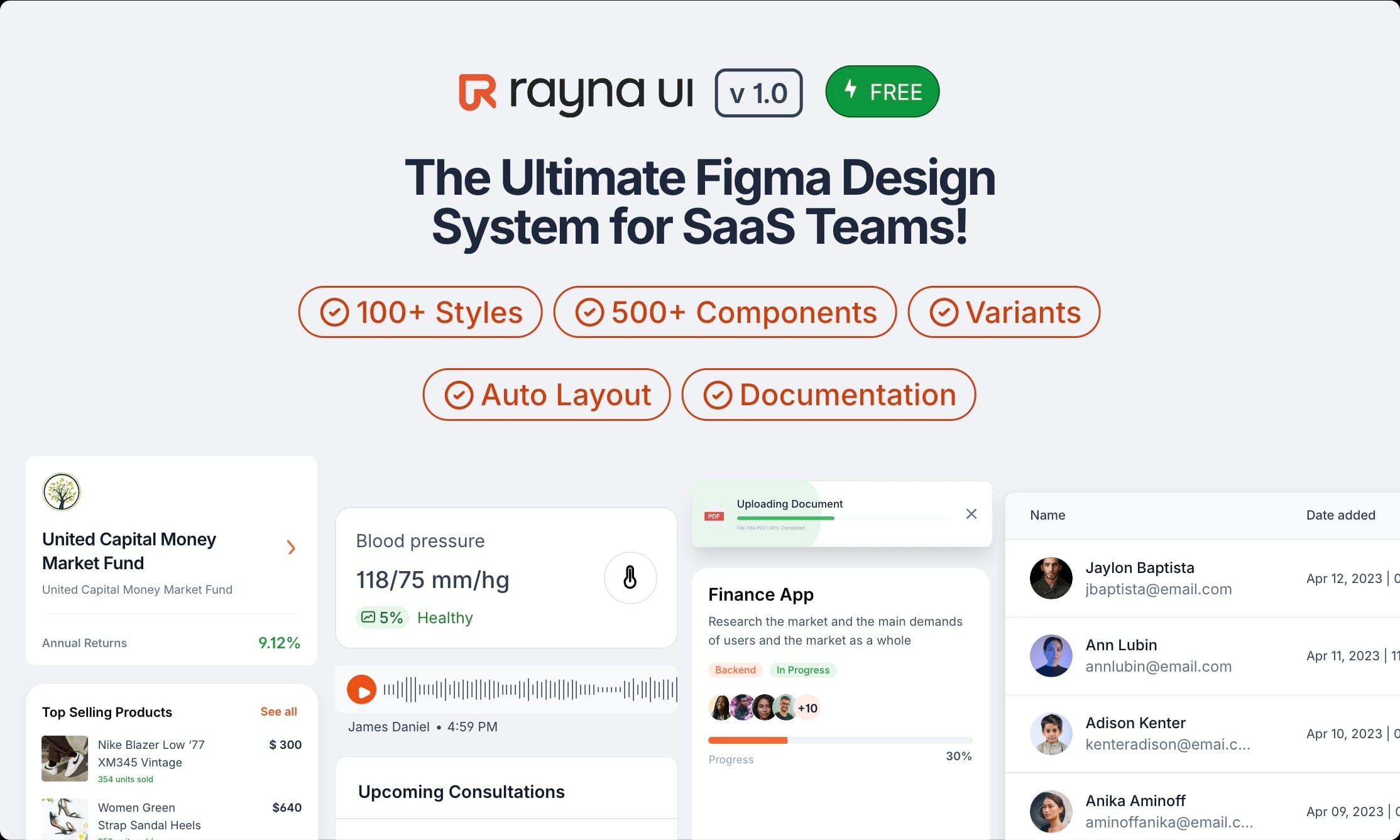
Task: Click the Auto Layout pill
Action: pyautogui.click(x=547, y=395)
